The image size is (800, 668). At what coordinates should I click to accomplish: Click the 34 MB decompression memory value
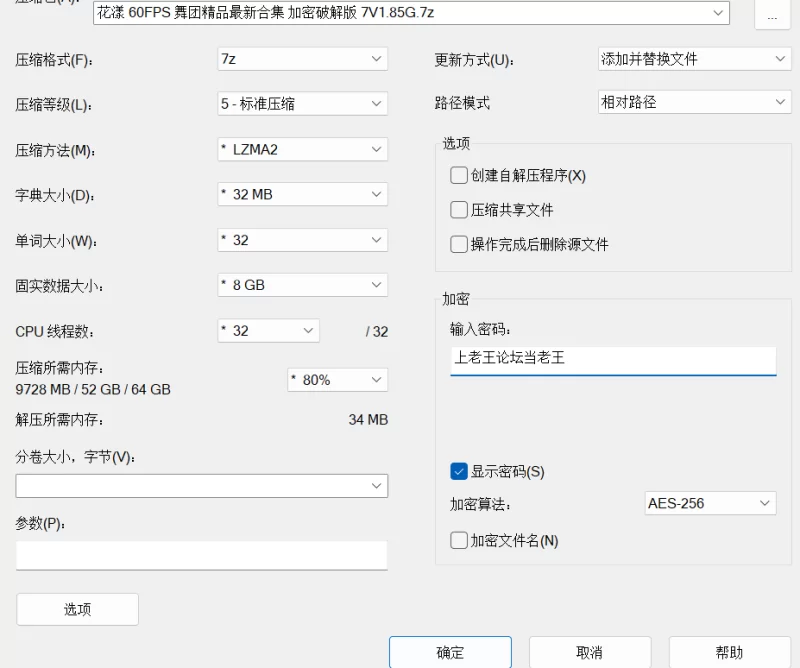tap(368, 420)
